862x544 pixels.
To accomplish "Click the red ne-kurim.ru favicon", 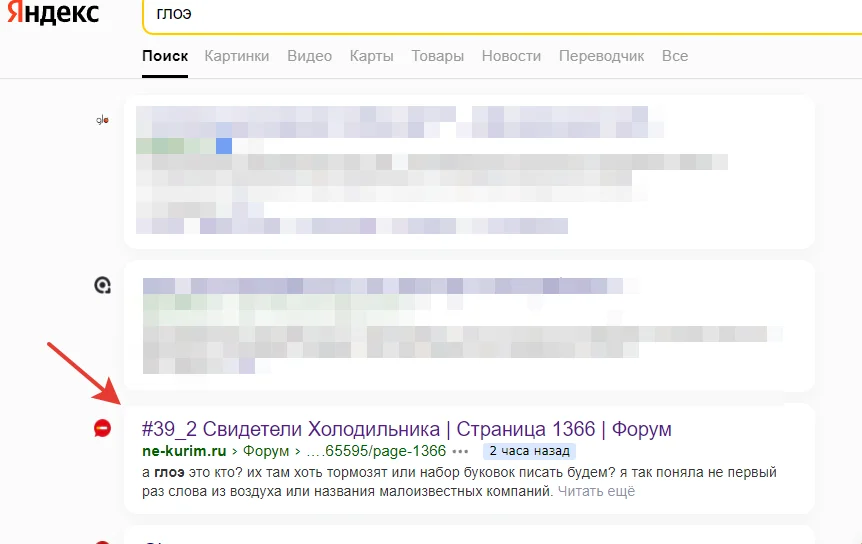I will [102, 428].
